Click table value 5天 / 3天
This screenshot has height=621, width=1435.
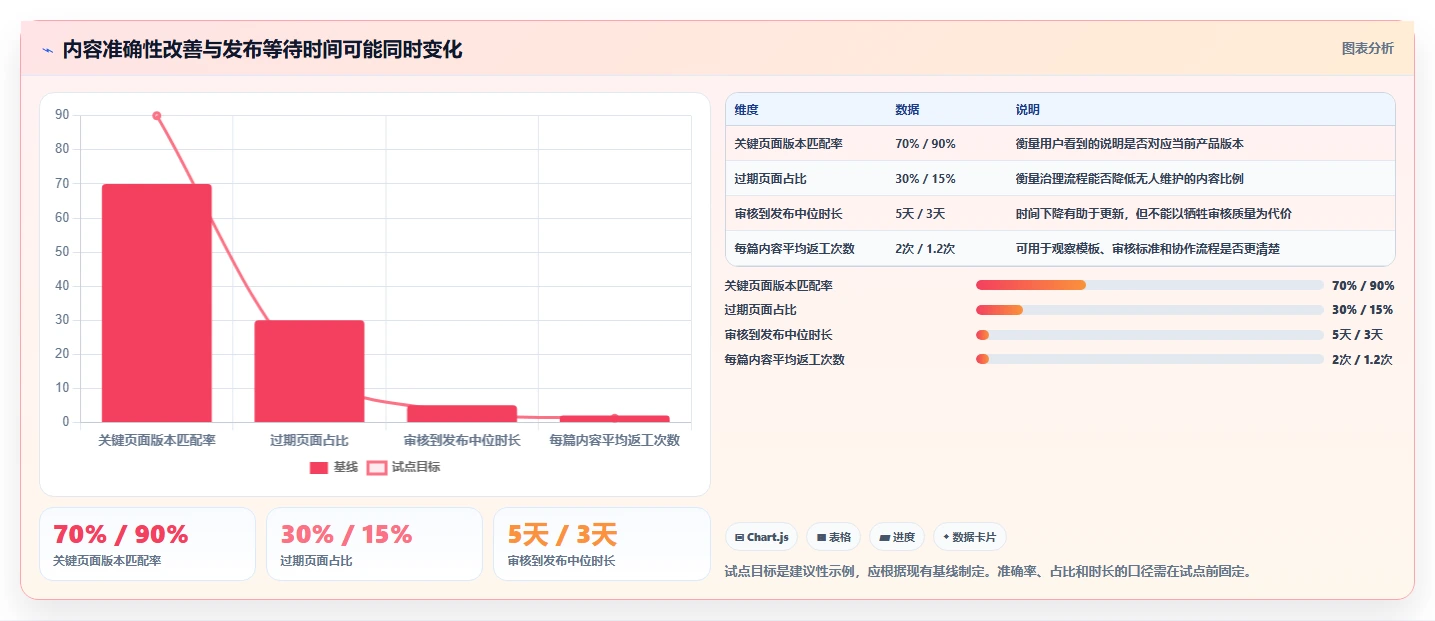(920, 214)
